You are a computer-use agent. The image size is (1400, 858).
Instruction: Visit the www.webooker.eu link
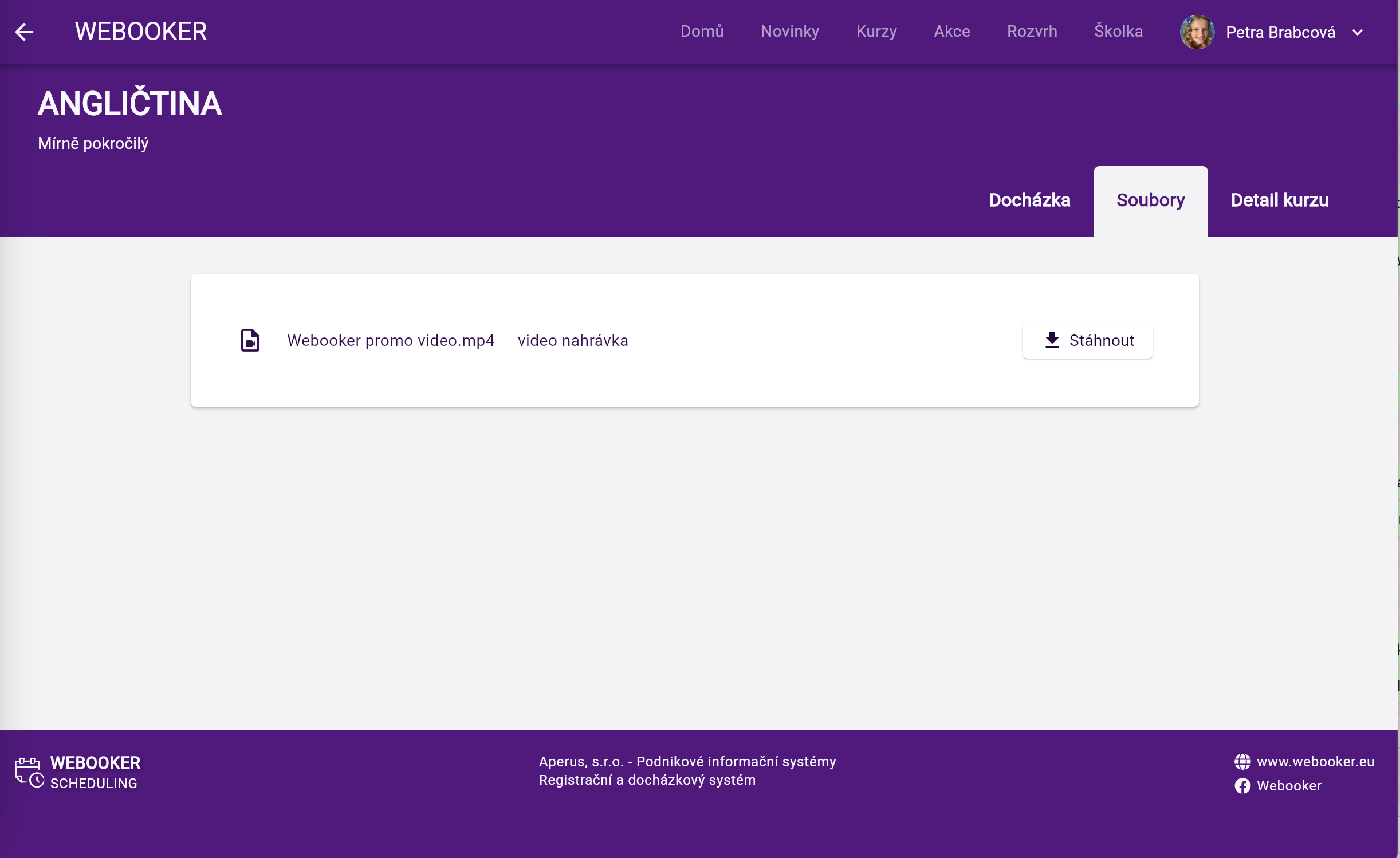1315,762
